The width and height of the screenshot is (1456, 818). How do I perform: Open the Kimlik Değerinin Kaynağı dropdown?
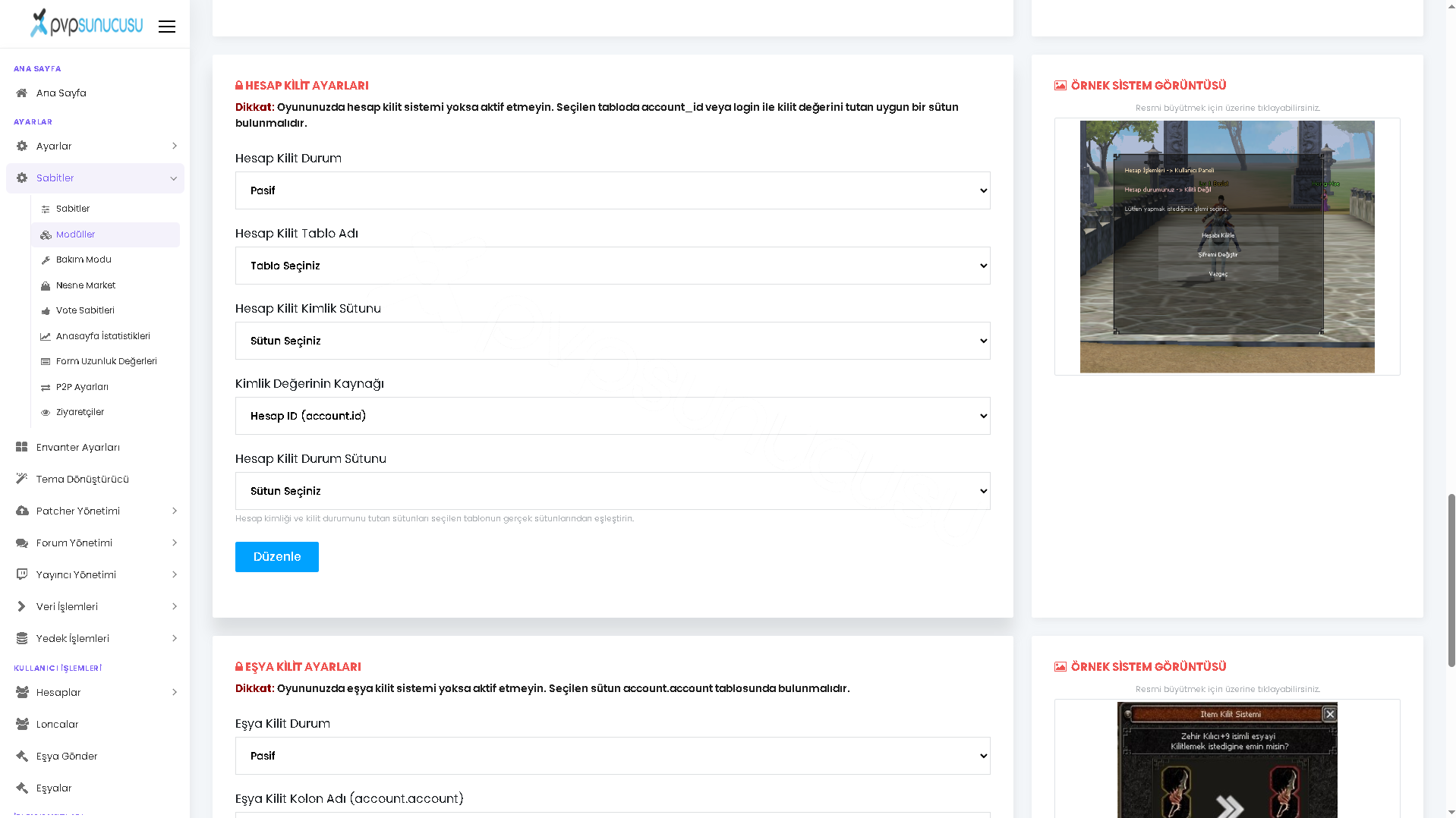[x=613, y=416]
